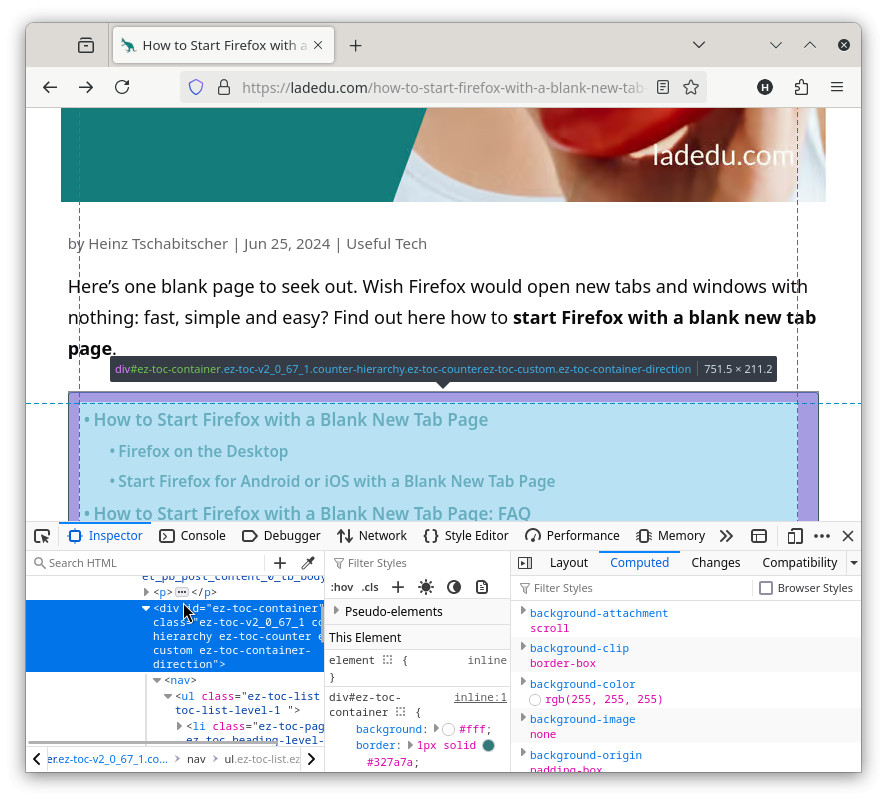Open the Performance tab
The height and width of the screenshot is (801, 887).
(572, 536)
